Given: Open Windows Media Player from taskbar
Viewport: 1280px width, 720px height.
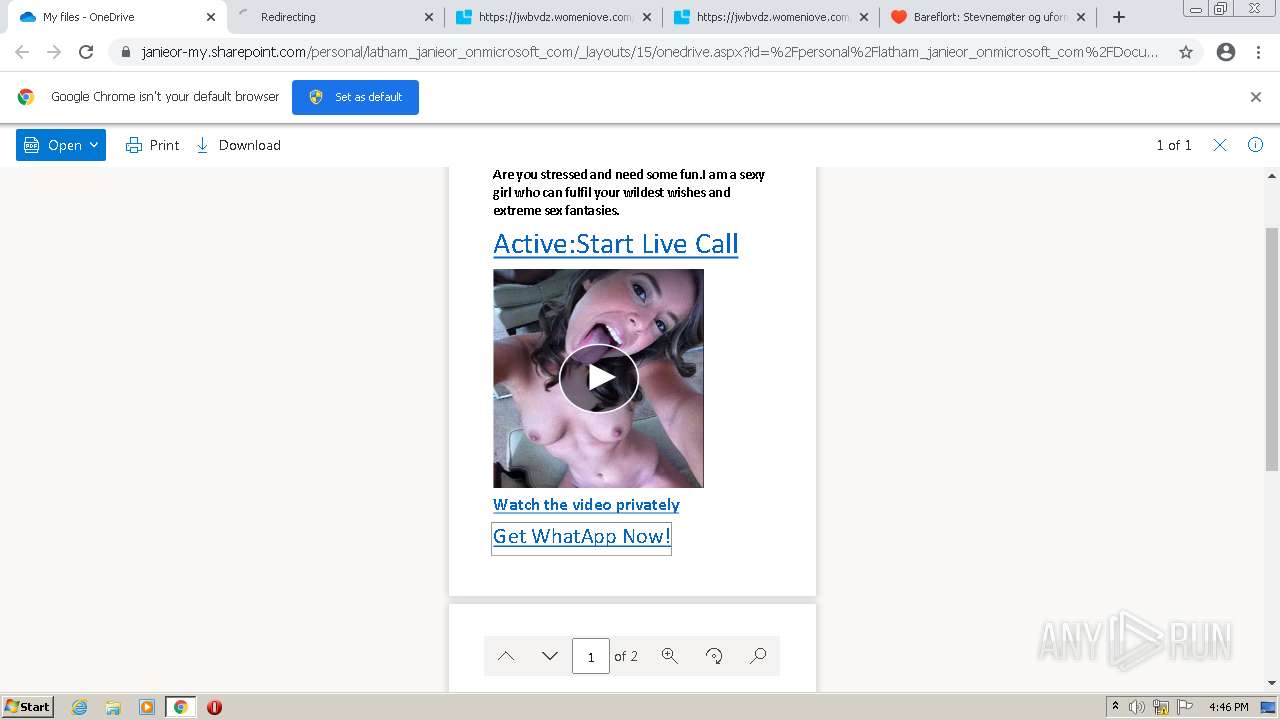Looking at the screenshot, I should coord(147,707).
